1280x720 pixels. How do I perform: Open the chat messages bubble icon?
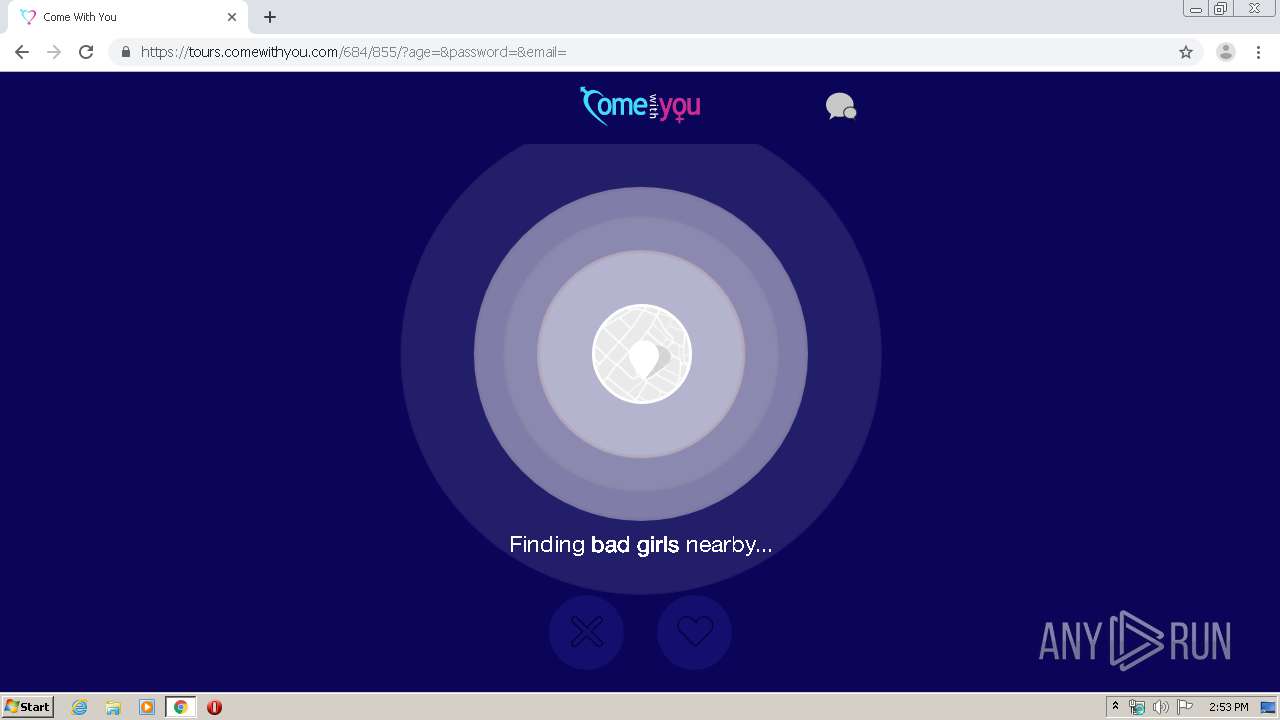pyautogui.click(x=841, y=106)
